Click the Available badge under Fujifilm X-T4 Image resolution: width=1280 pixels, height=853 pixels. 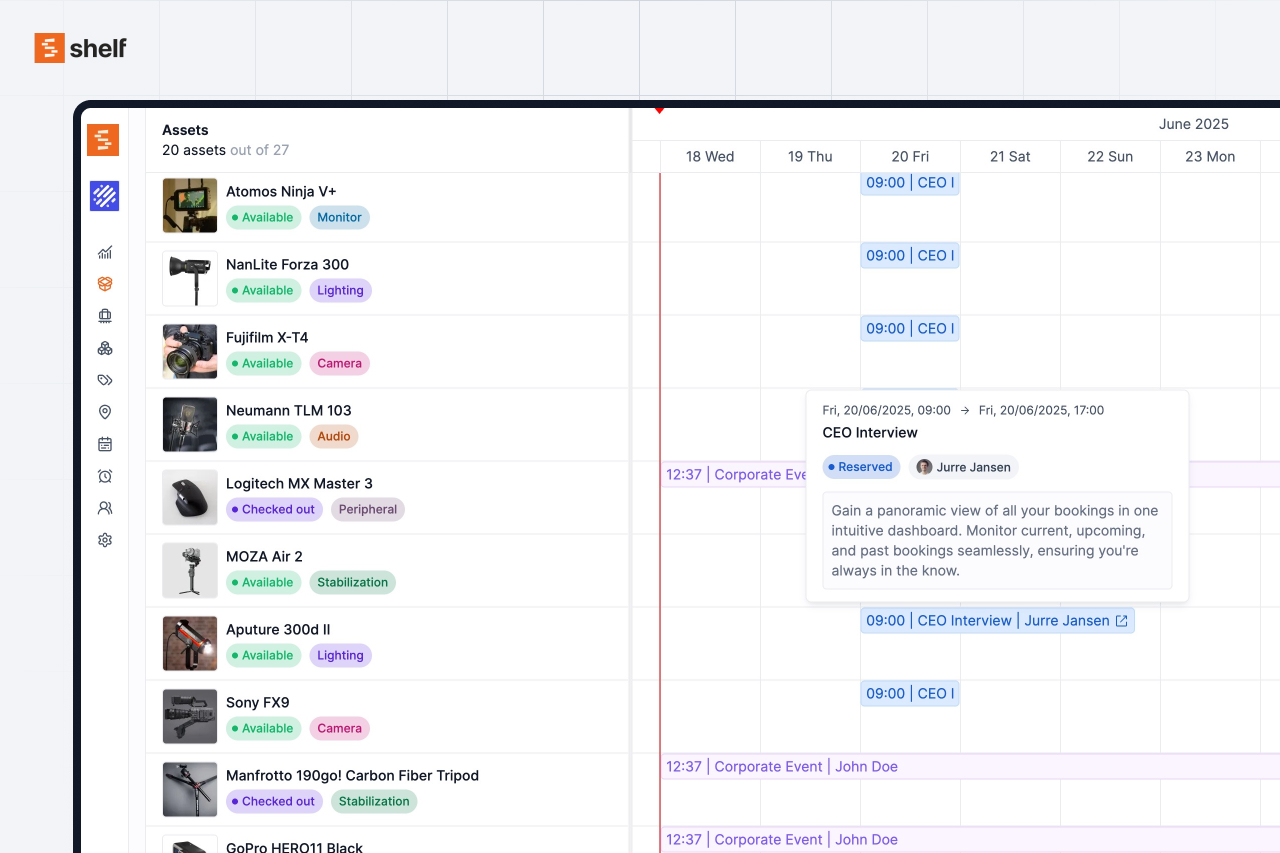tap(263, 363)
